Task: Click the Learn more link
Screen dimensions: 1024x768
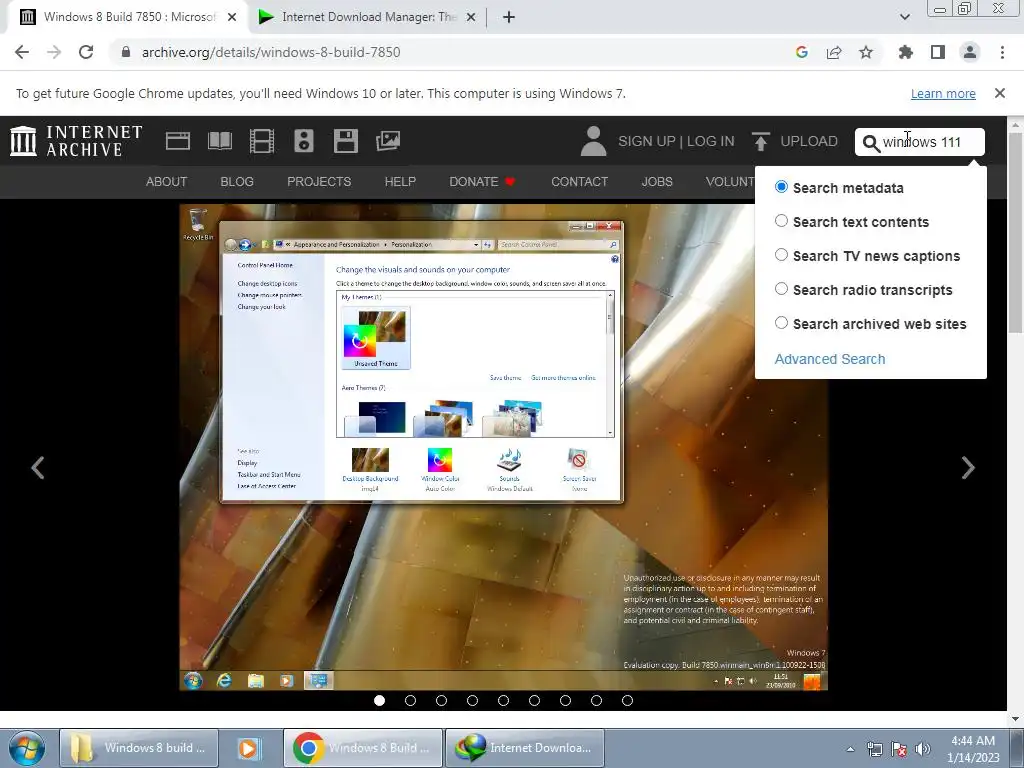Action: 943,93
